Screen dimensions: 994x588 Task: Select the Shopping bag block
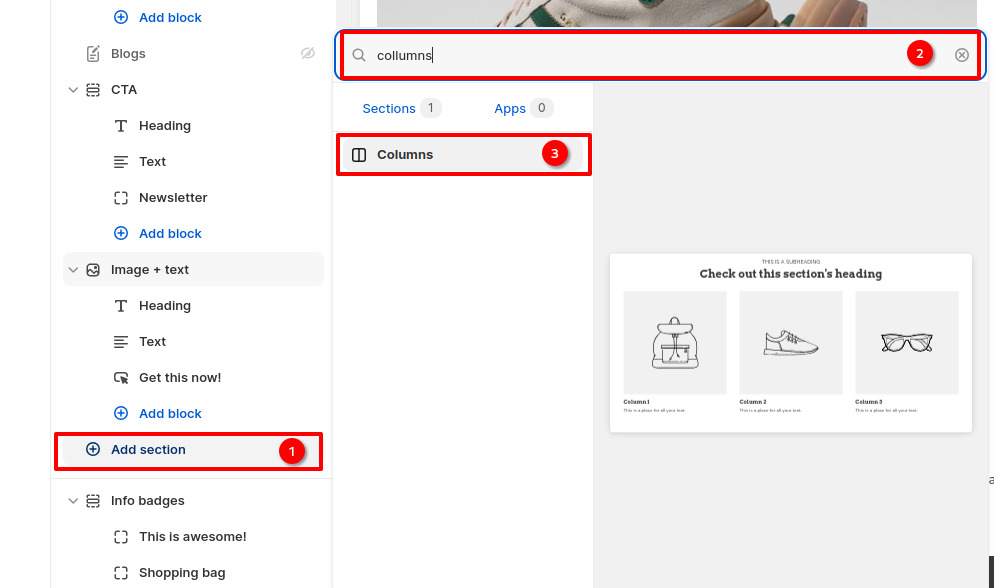tap(182, 573)
